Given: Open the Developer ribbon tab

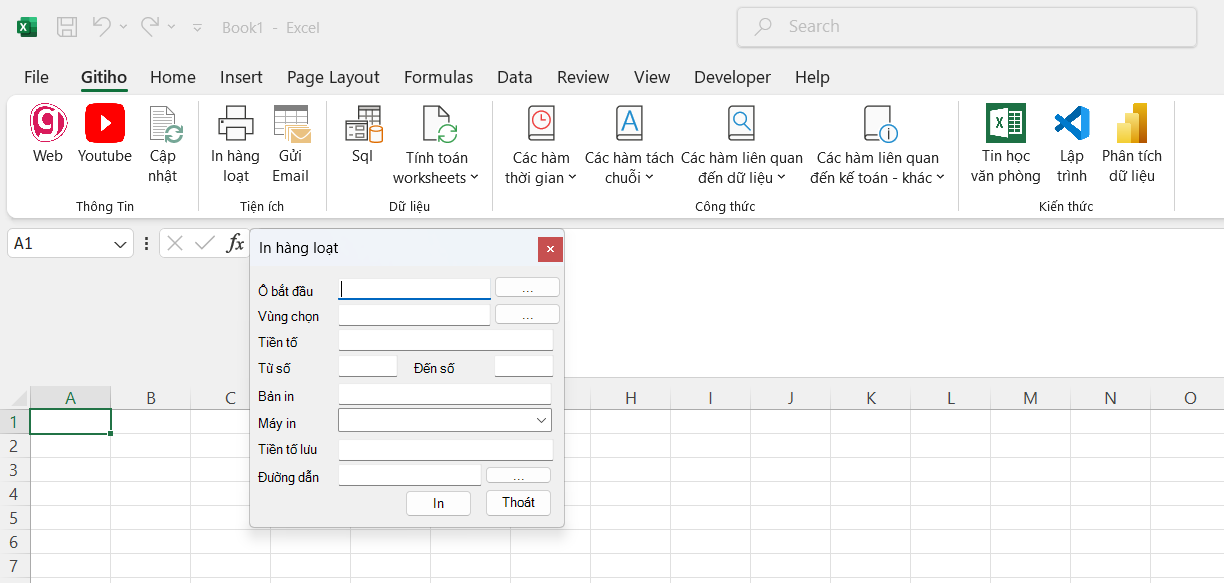Looking at the screenshot, I should 732,77.
